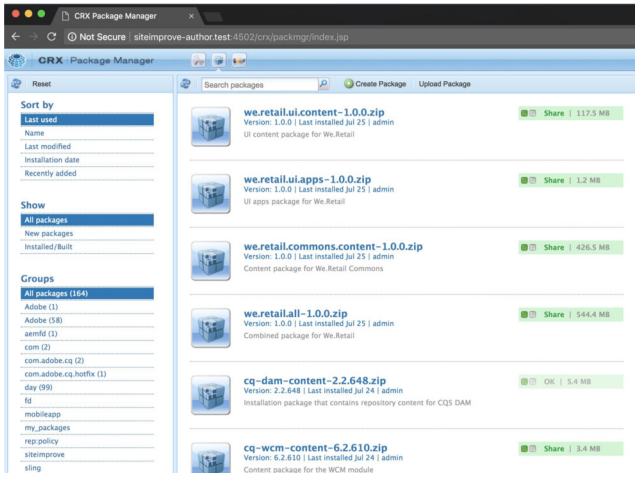The width and height of the screenshot is (635, 480).
Task: Click package icon for we.retail.ui.apps
Action: 211,194
